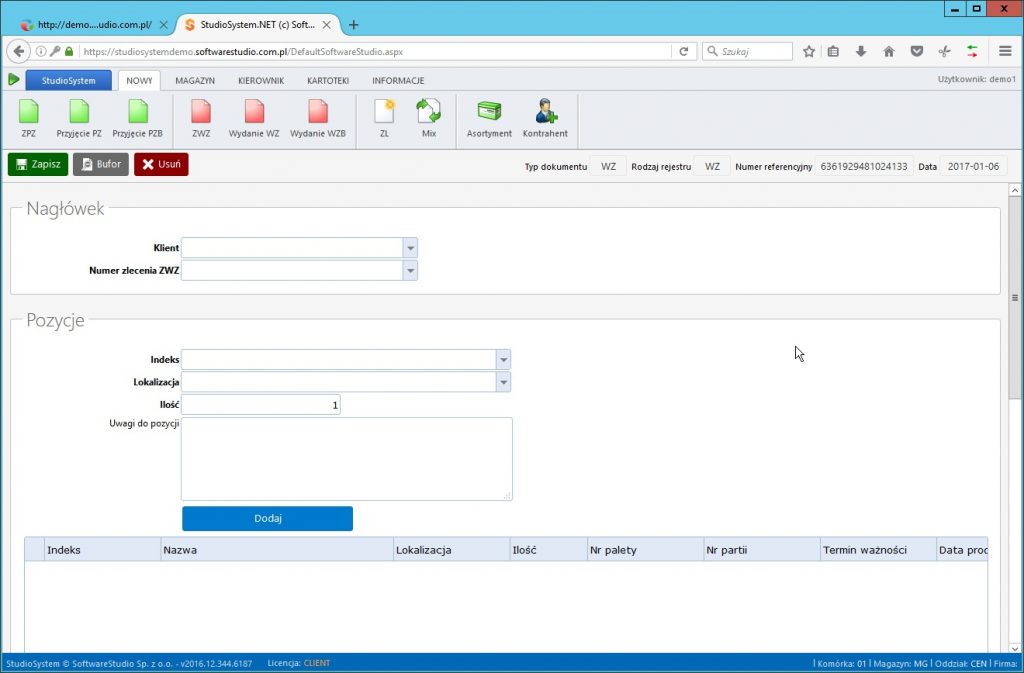
Task: Open the Asortyment icon
Action: click(489, 111)
